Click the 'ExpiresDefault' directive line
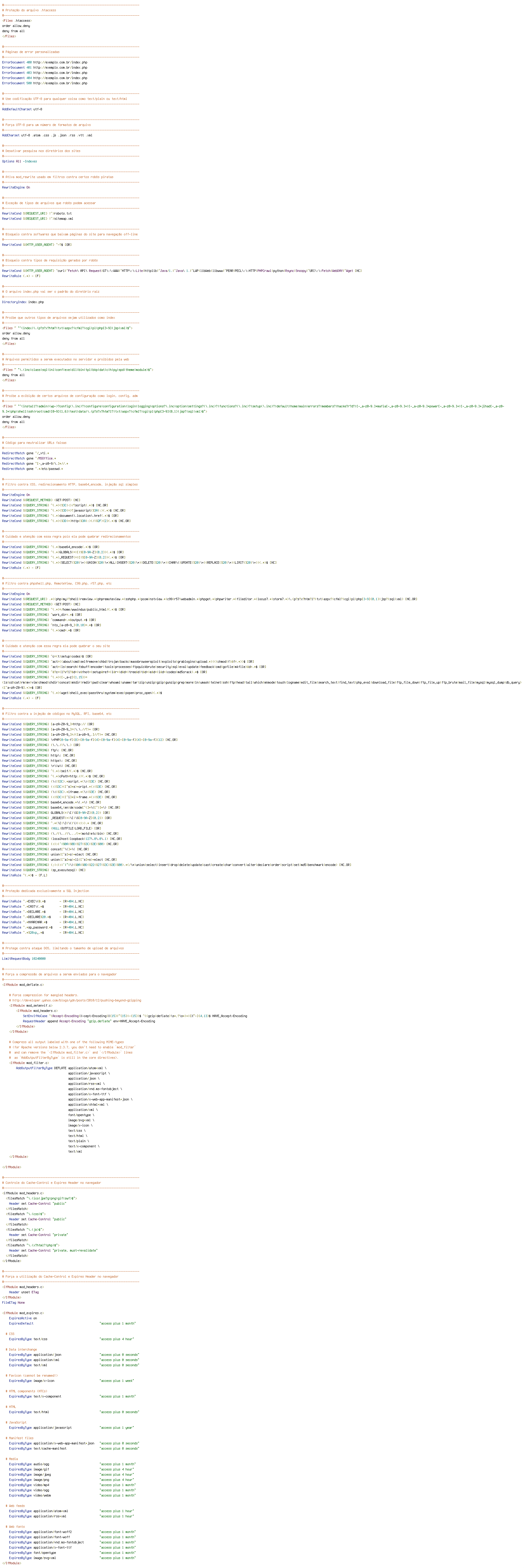This screenshot has width=524, height=1568. click(72, 1323)
